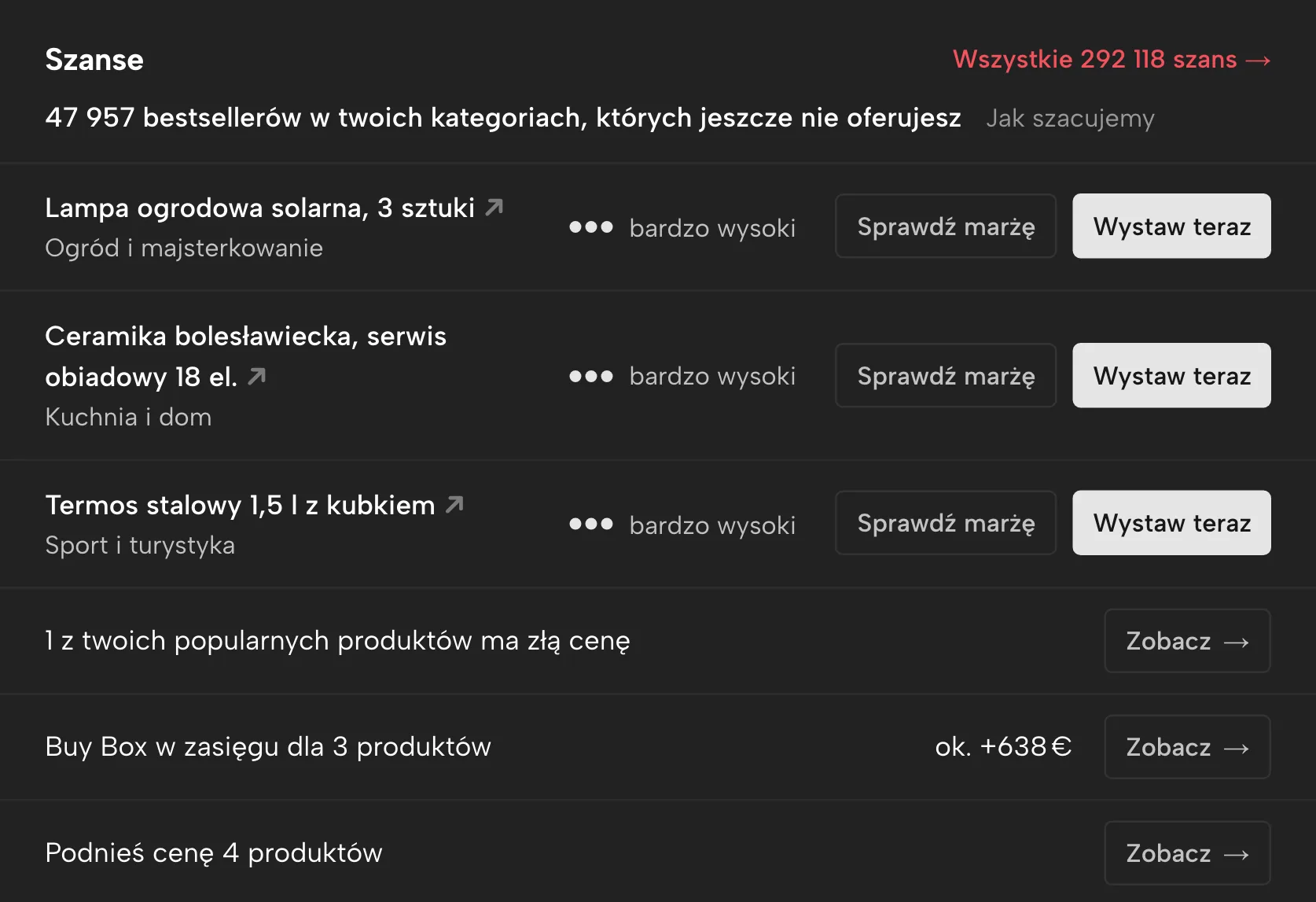Click Sprawdź marżę for Ceramika bolesławiecka
This screenshot has height=902, width=1316.
click(x=946, y=376)
